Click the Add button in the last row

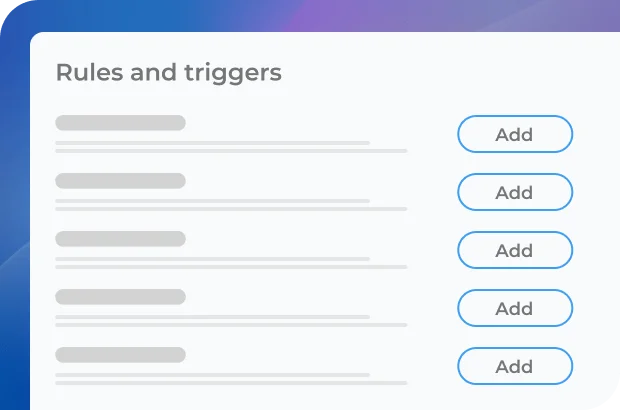coord(515,366)
